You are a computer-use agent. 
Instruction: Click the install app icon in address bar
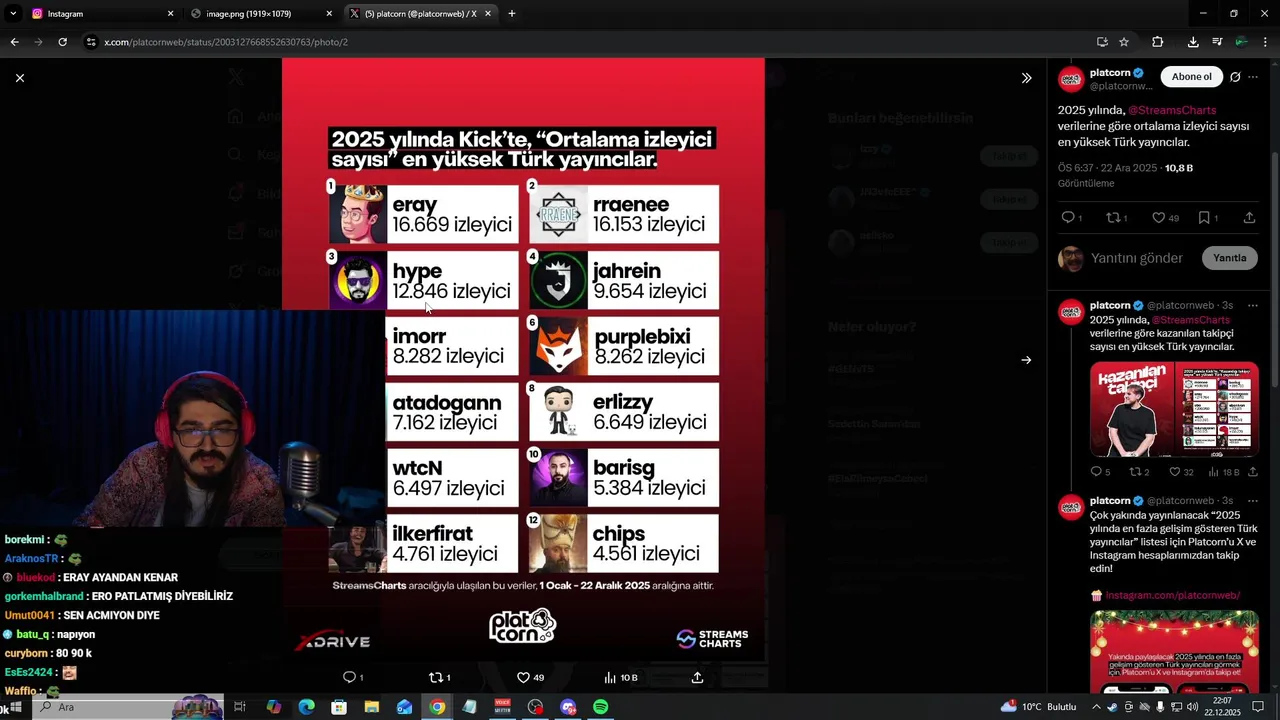coord(1102,42)
